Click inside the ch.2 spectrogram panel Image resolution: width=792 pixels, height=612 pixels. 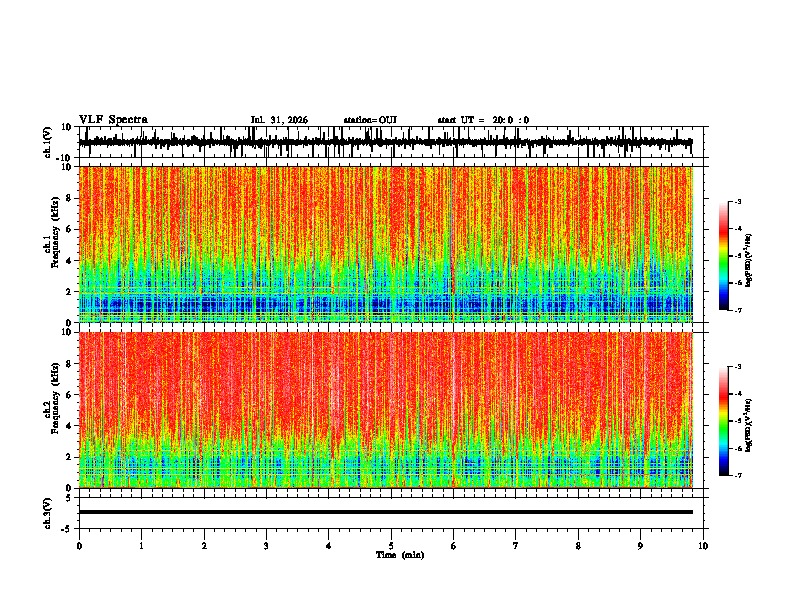tap(386, 410)
